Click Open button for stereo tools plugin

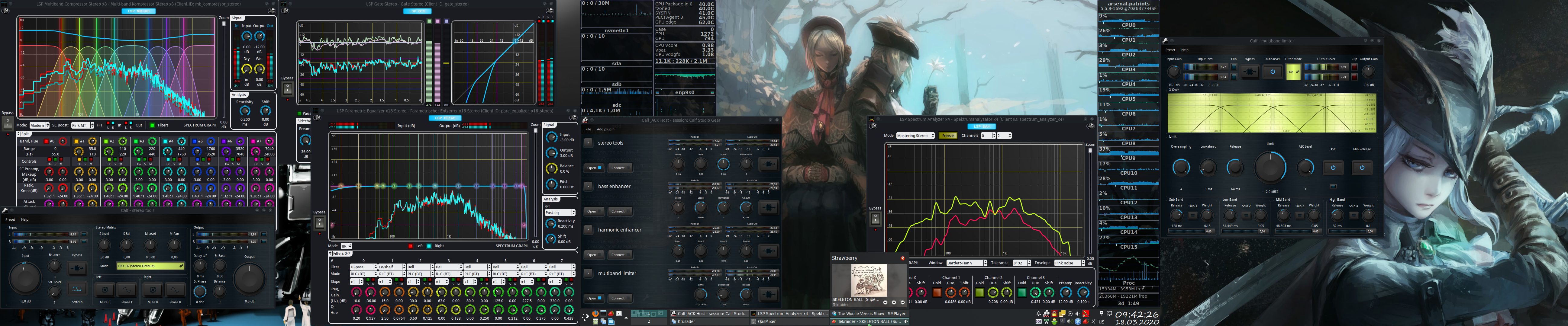(593, 168)
